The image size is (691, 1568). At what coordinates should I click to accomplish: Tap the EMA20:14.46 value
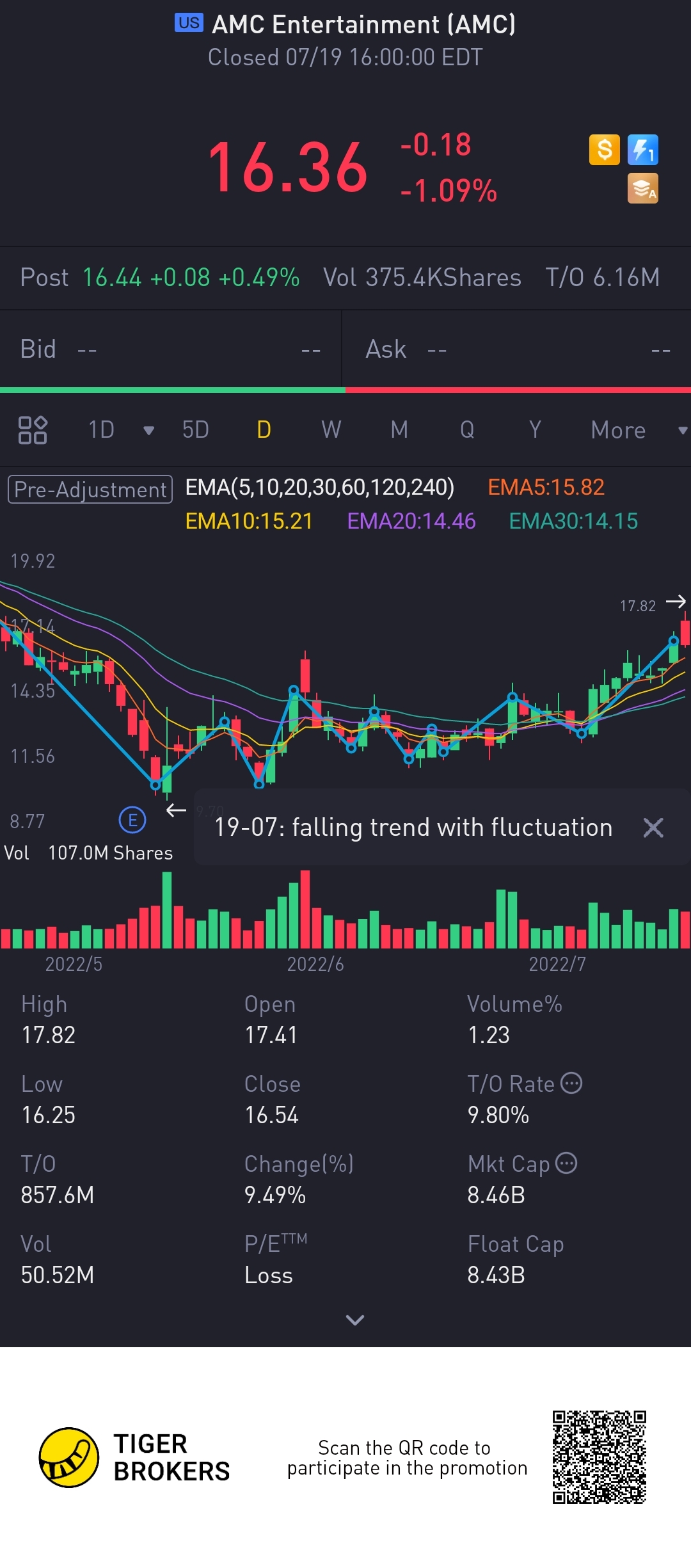coord(411,522)
